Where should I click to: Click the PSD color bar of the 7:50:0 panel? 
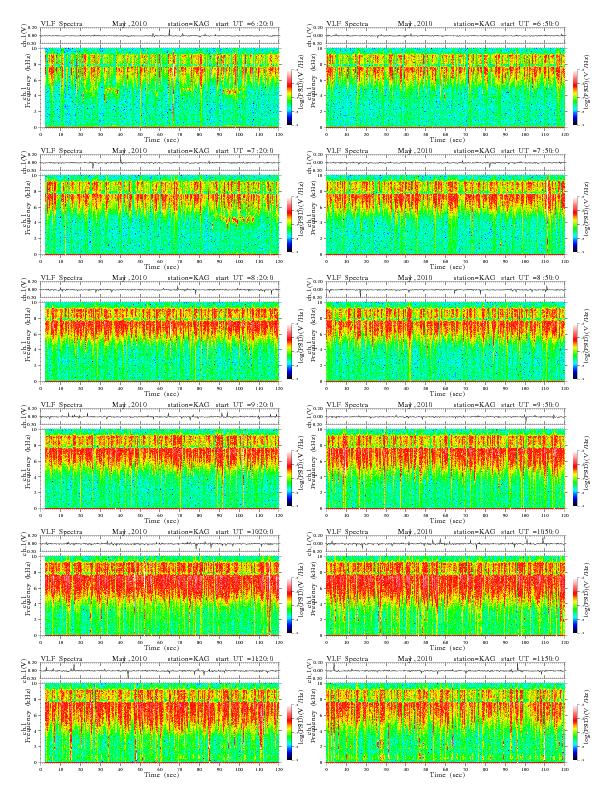click(575, 224)
